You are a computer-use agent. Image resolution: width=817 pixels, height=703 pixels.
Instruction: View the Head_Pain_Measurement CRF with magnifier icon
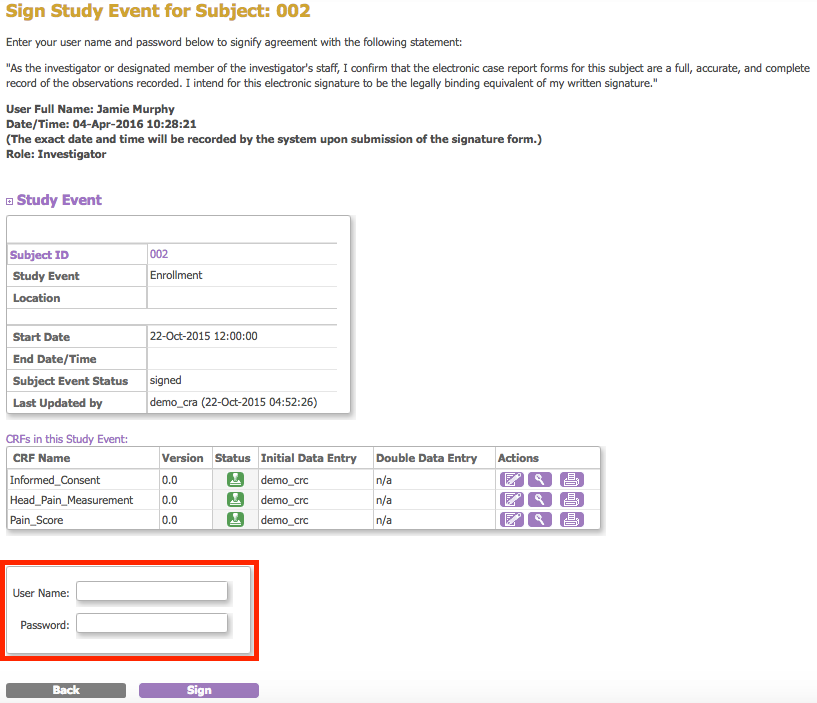click(x=540, y=499)
